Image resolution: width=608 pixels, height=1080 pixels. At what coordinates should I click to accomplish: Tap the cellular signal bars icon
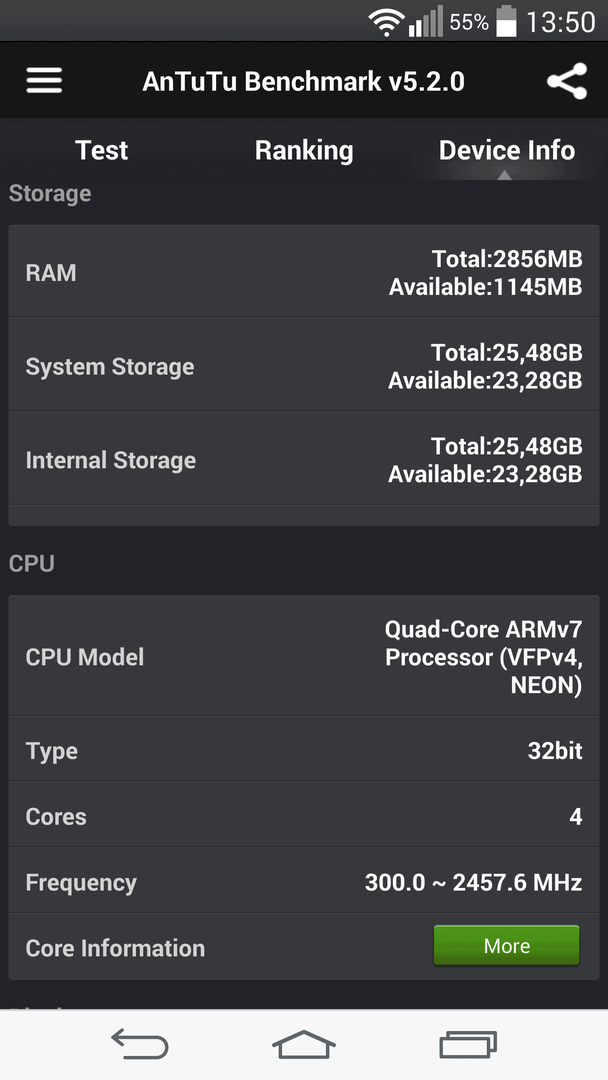coord(425,22)
